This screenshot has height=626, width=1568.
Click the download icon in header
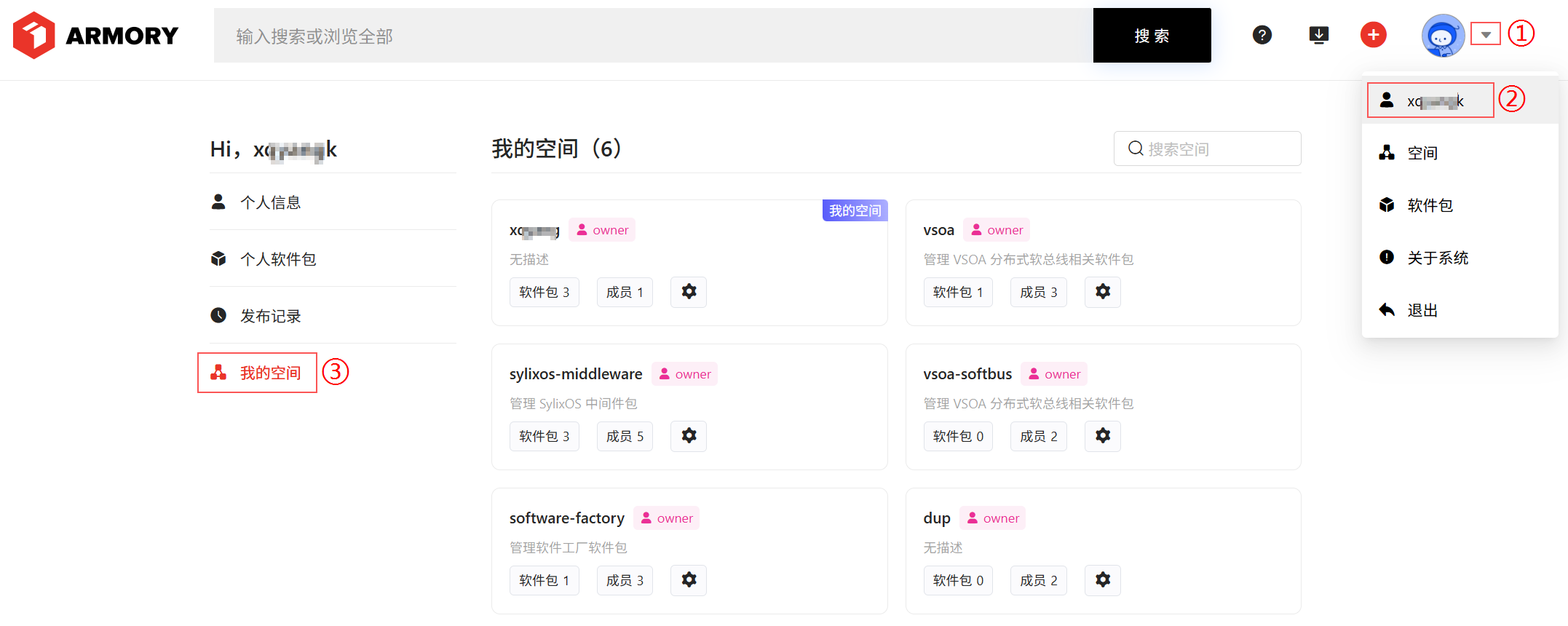click(x=1318, y=35)
